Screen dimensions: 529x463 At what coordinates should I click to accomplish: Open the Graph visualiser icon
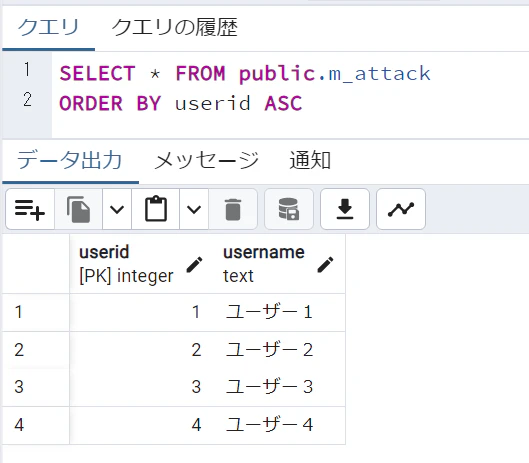(401, 209)
